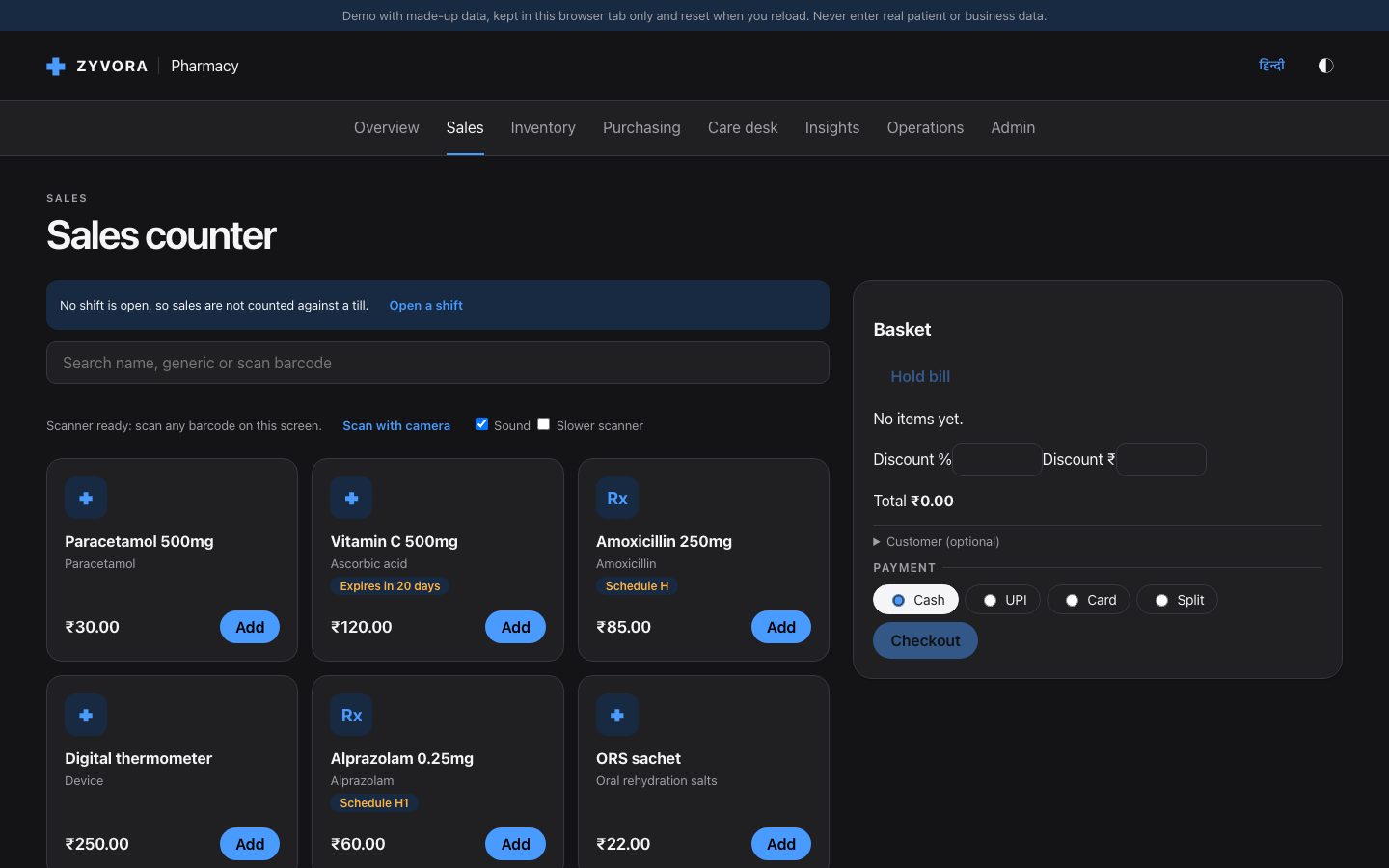Select Card payment method

coord(1088,600)
